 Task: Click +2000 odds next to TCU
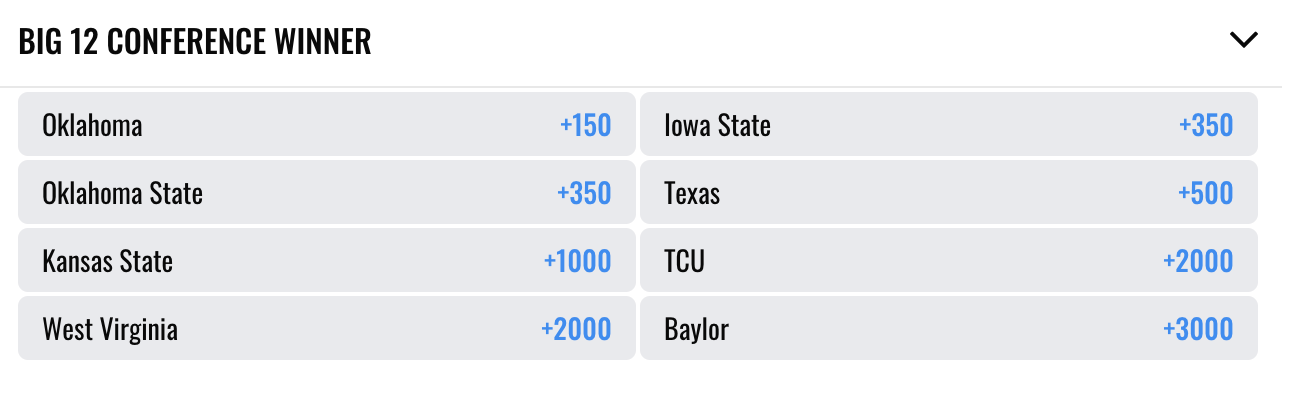pos(1198,261)
